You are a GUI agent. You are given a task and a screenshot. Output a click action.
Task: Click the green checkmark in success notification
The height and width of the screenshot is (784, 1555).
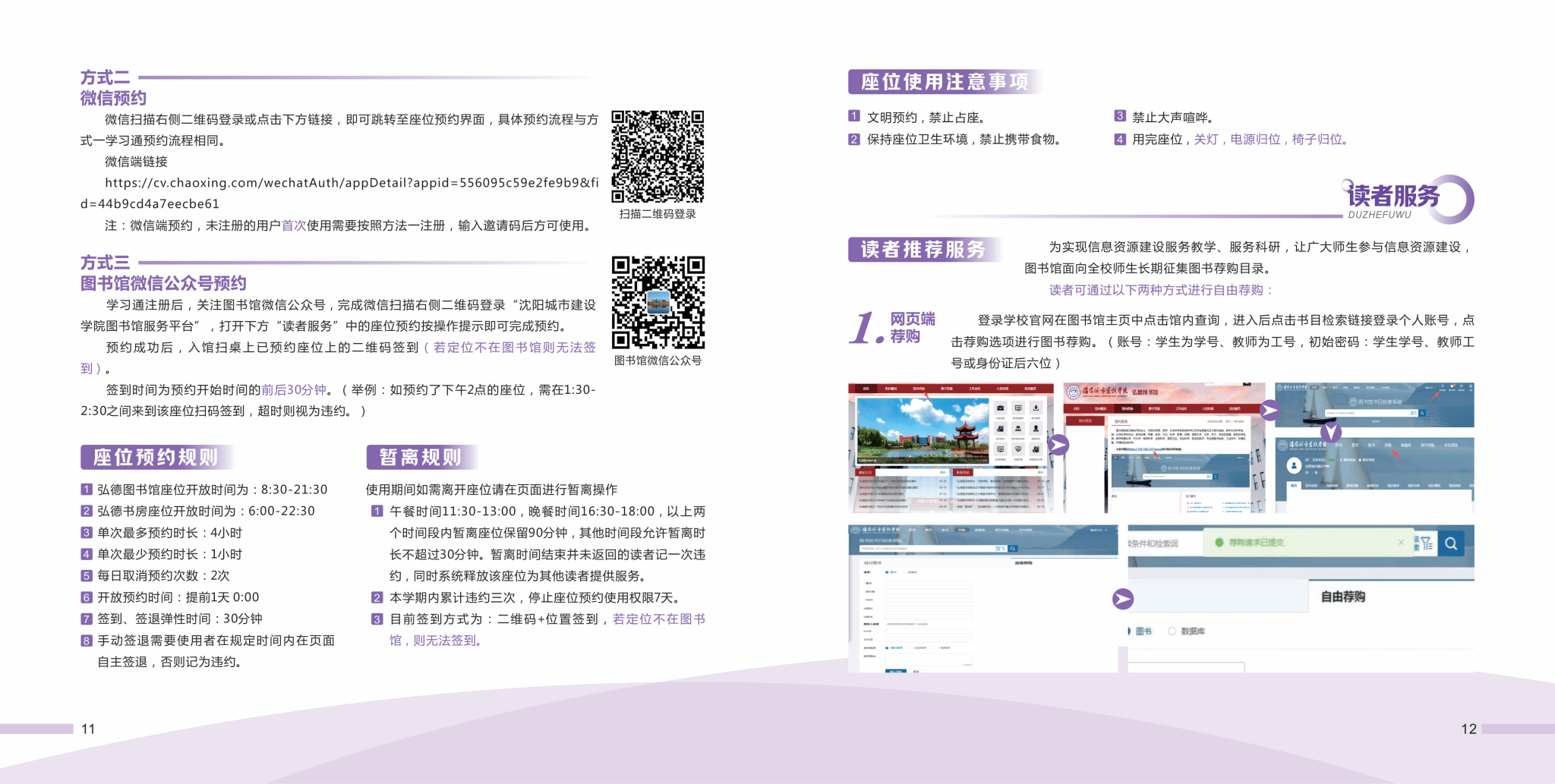pos(1219,543)
